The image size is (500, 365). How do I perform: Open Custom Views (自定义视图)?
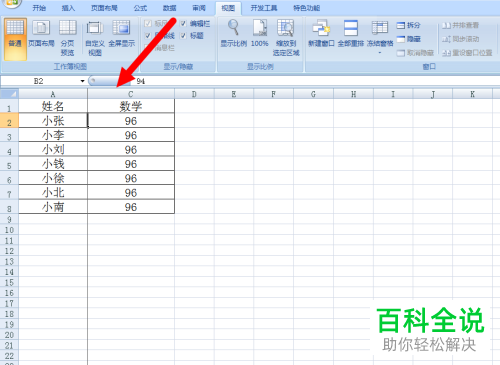[x=95, y=38]
